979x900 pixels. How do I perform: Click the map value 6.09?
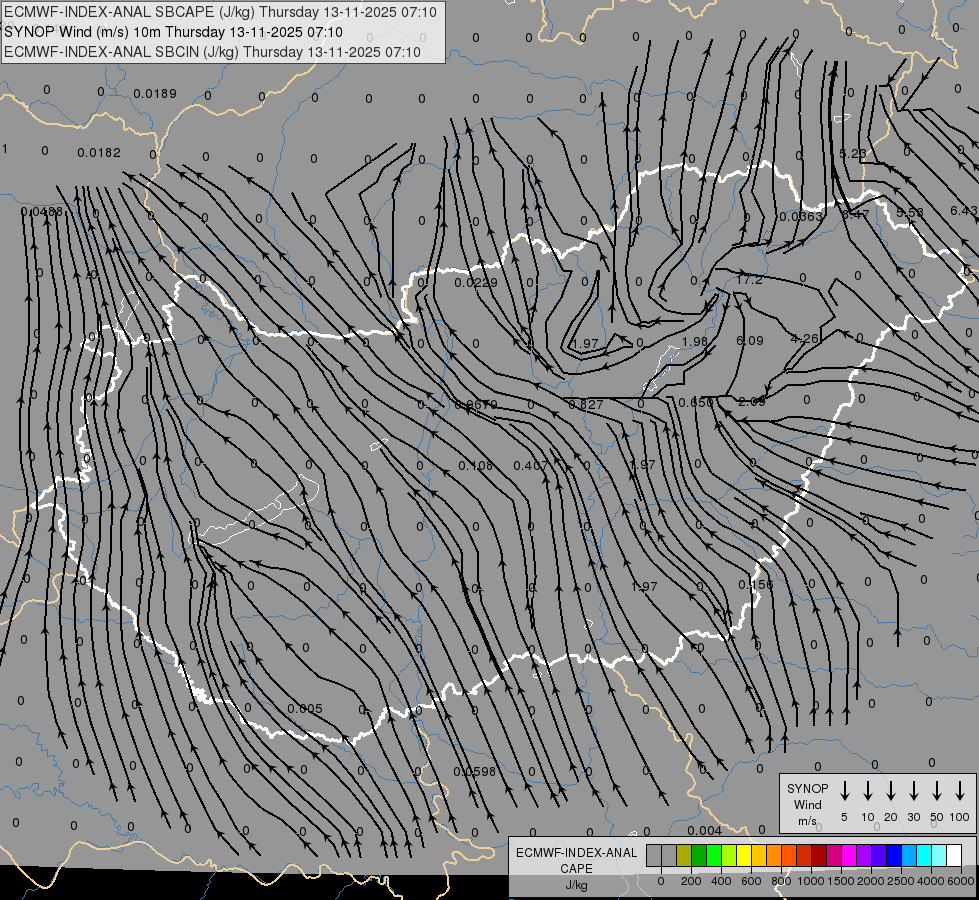click(750, 340)
